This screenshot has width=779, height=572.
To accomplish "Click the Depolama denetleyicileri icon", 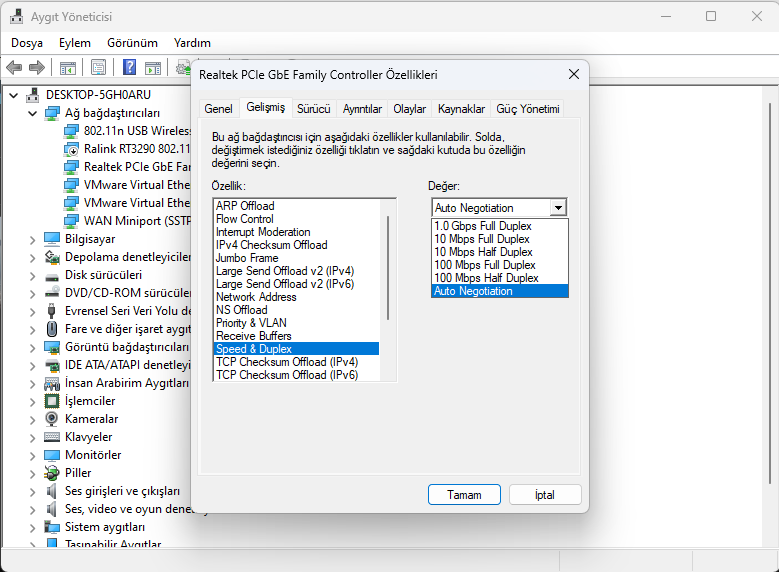I will 52,257.
